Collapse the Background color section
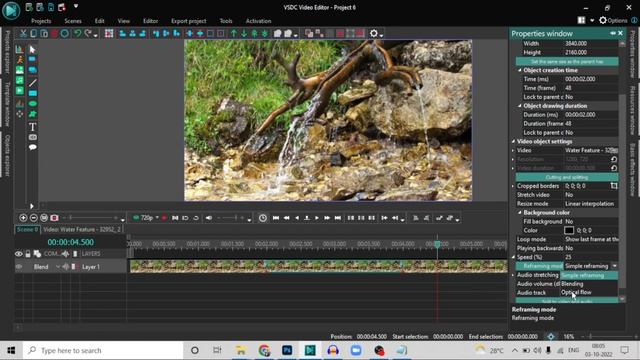Viewport: 640px width, 360px height. [520, 213]
